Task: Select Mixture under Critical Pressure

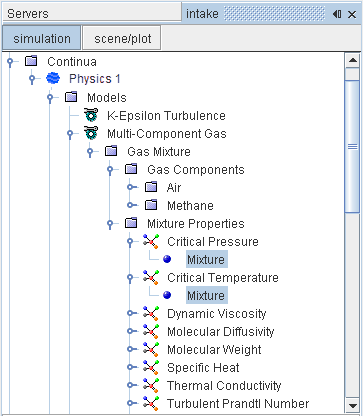Action: pos(207,259)
